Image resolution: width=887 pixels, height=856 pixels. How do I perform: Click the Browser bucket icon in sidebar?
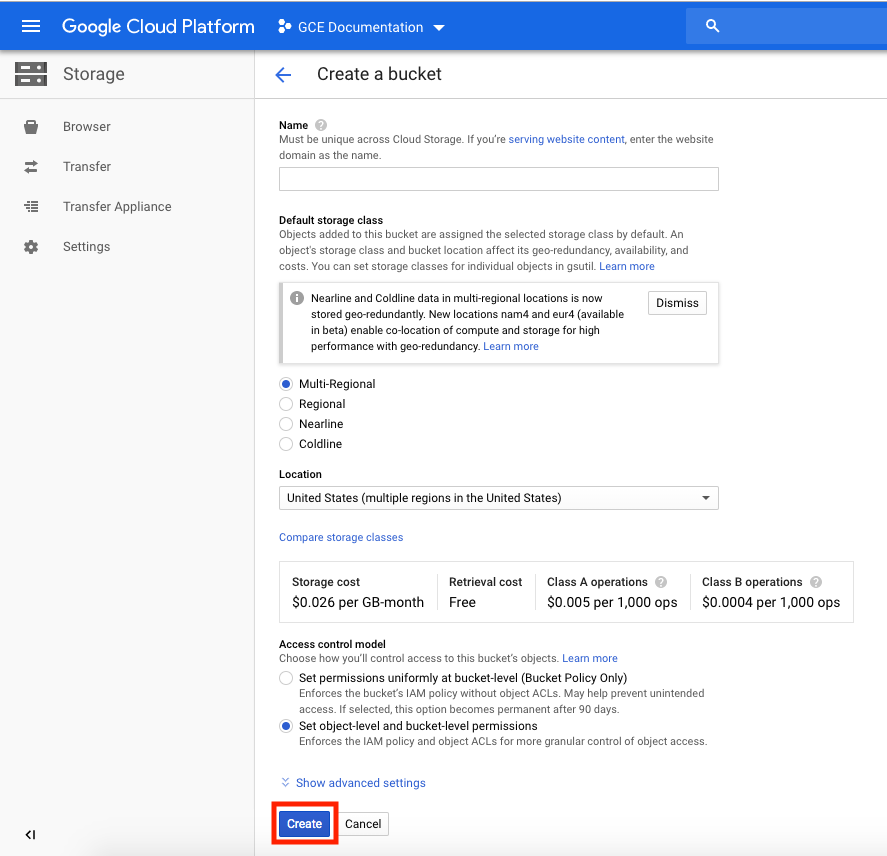(x=31, y=127)
